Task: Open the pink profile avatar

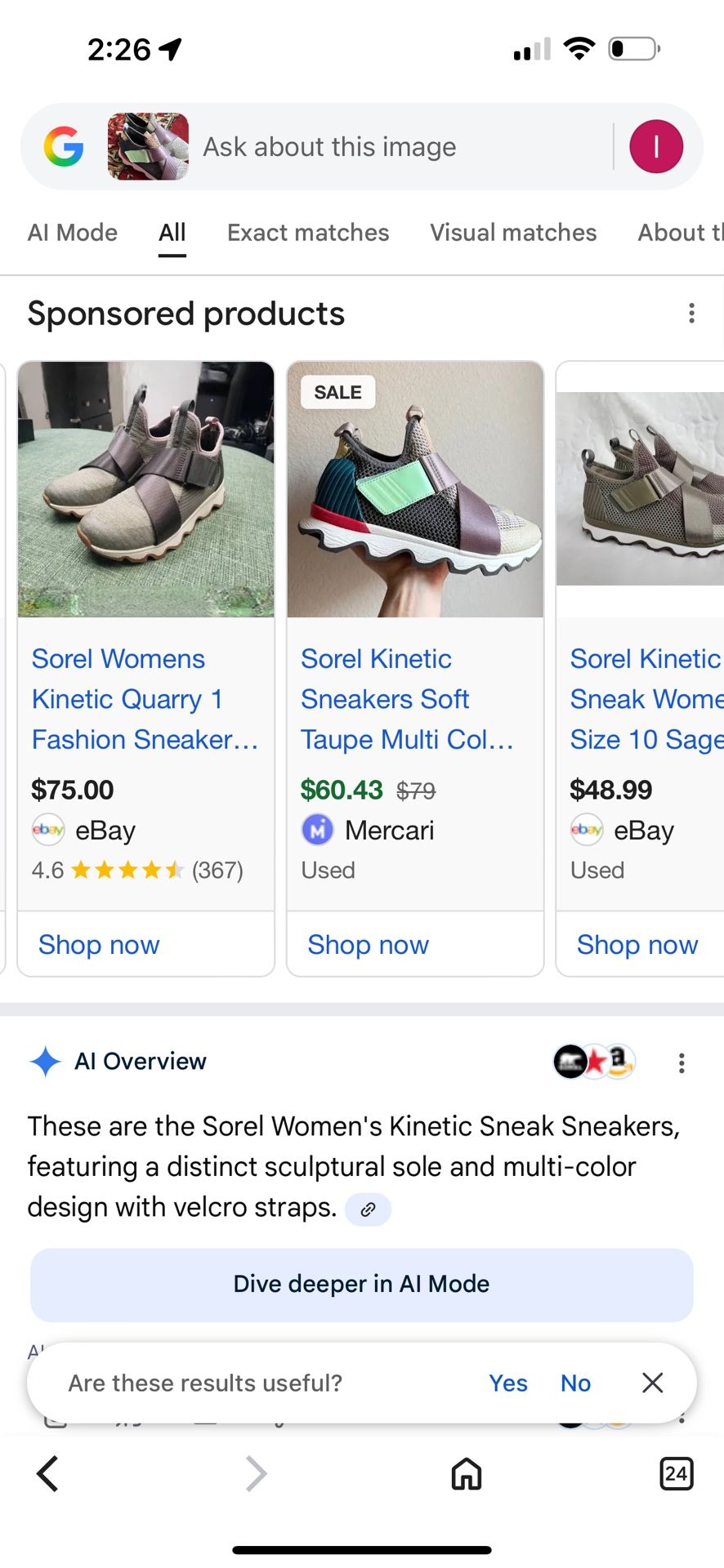Action: pos(655,147)
